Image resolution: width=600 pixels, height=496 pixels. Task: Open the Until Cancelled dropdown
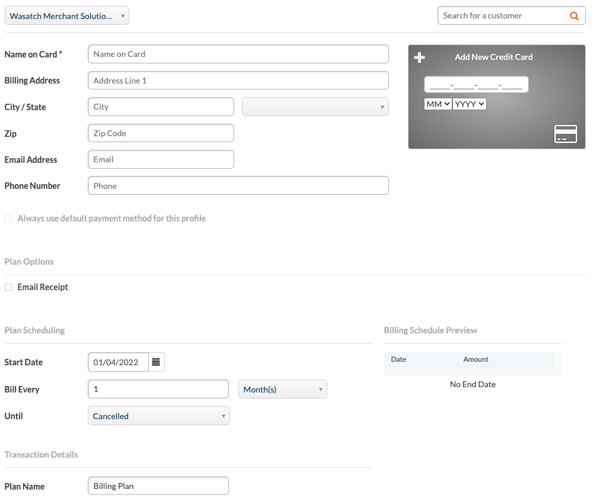pyautogui.click(x=159, y=416)
